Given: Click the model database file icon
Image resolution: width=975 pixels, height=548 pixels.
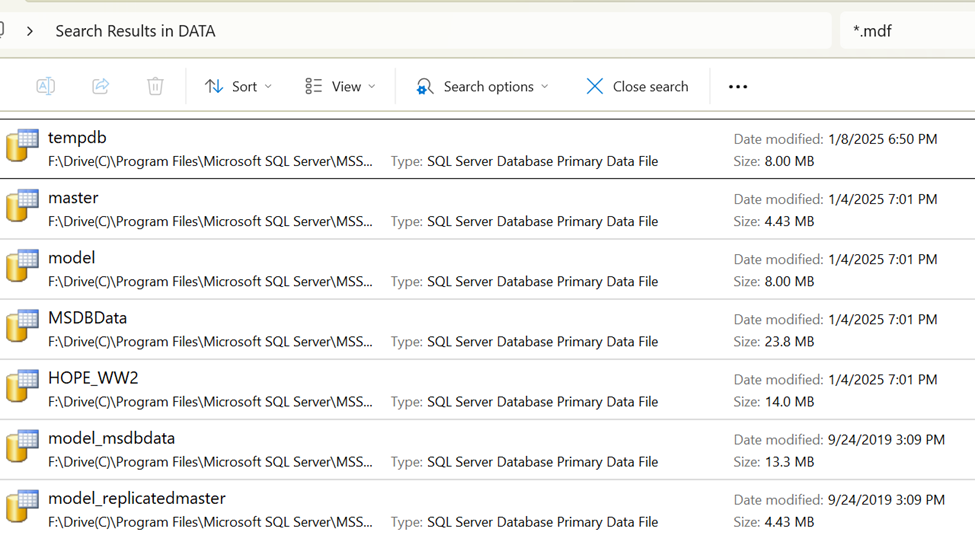Looking at the screenshot, I should click(x=22, y=266).
